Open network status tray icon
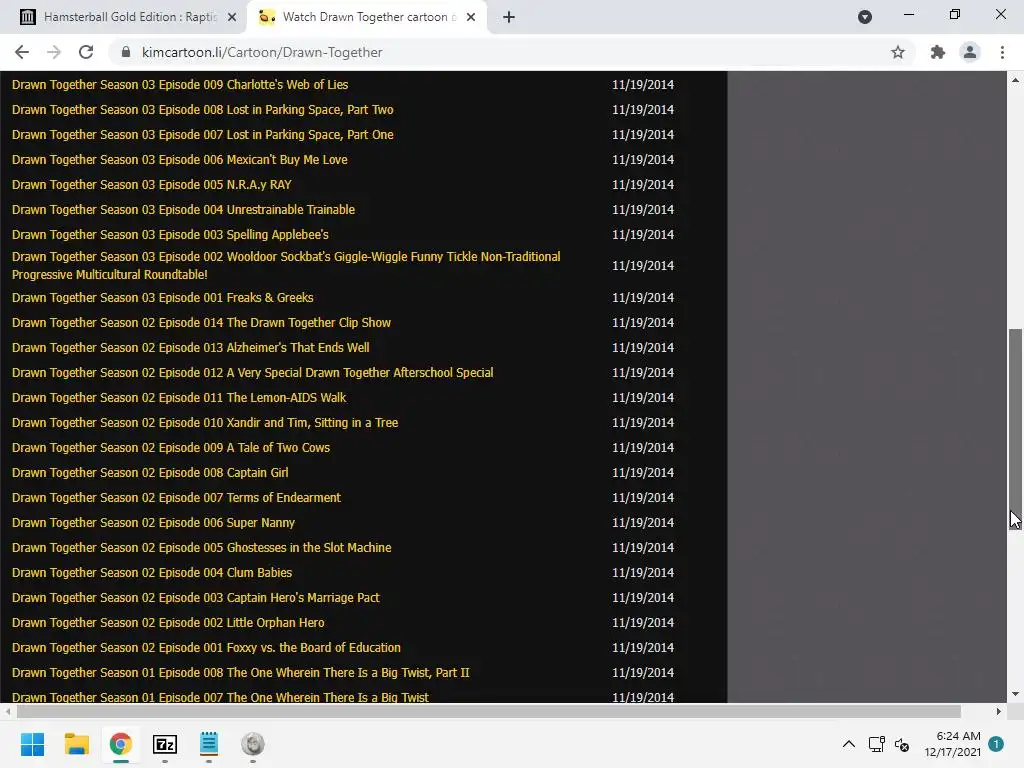The width and height of the screenshot is (1024, 768). coord(876,744)
